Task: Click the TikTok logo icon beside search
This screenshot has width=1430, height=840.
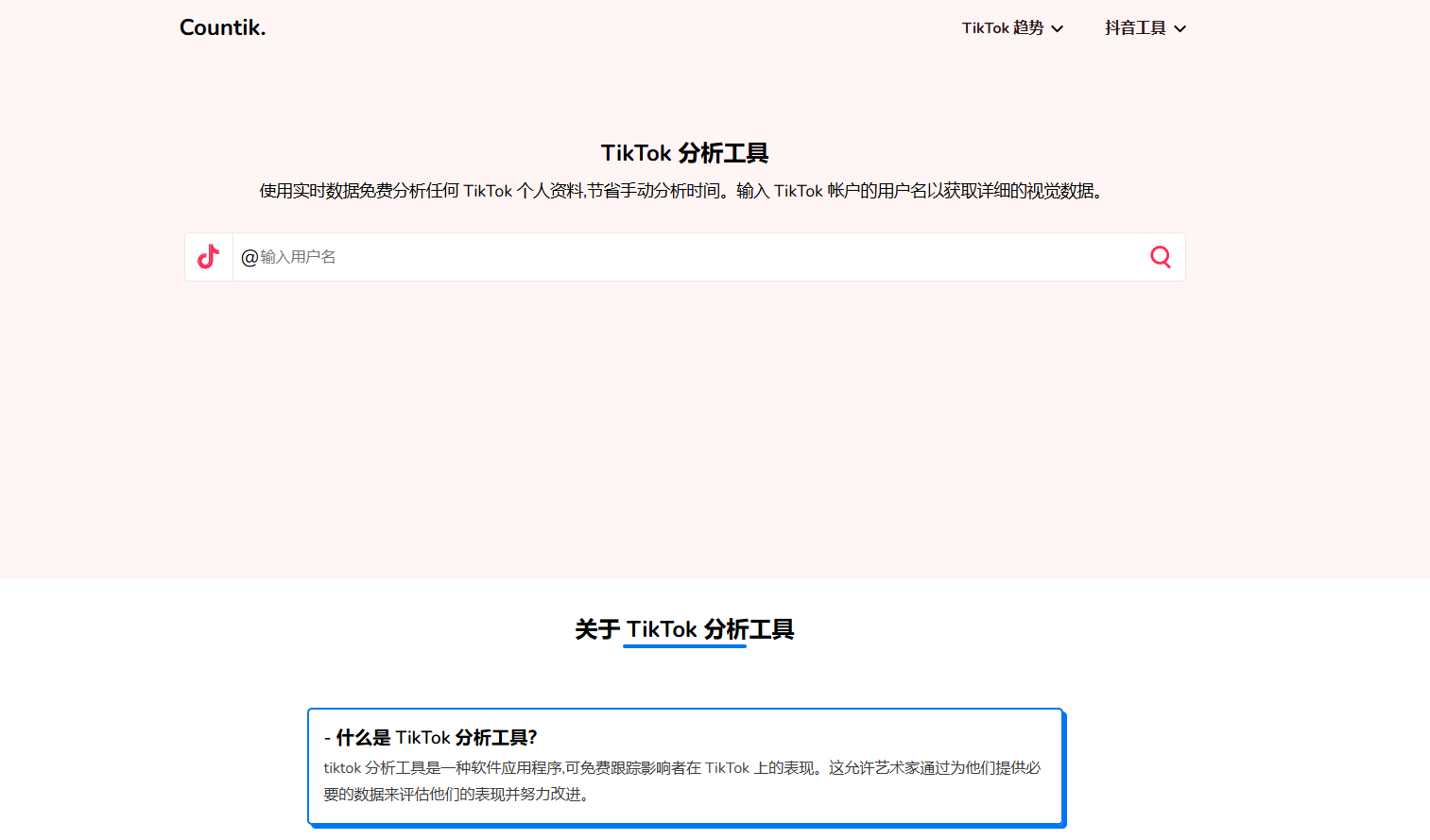Action: coord(209,257)
